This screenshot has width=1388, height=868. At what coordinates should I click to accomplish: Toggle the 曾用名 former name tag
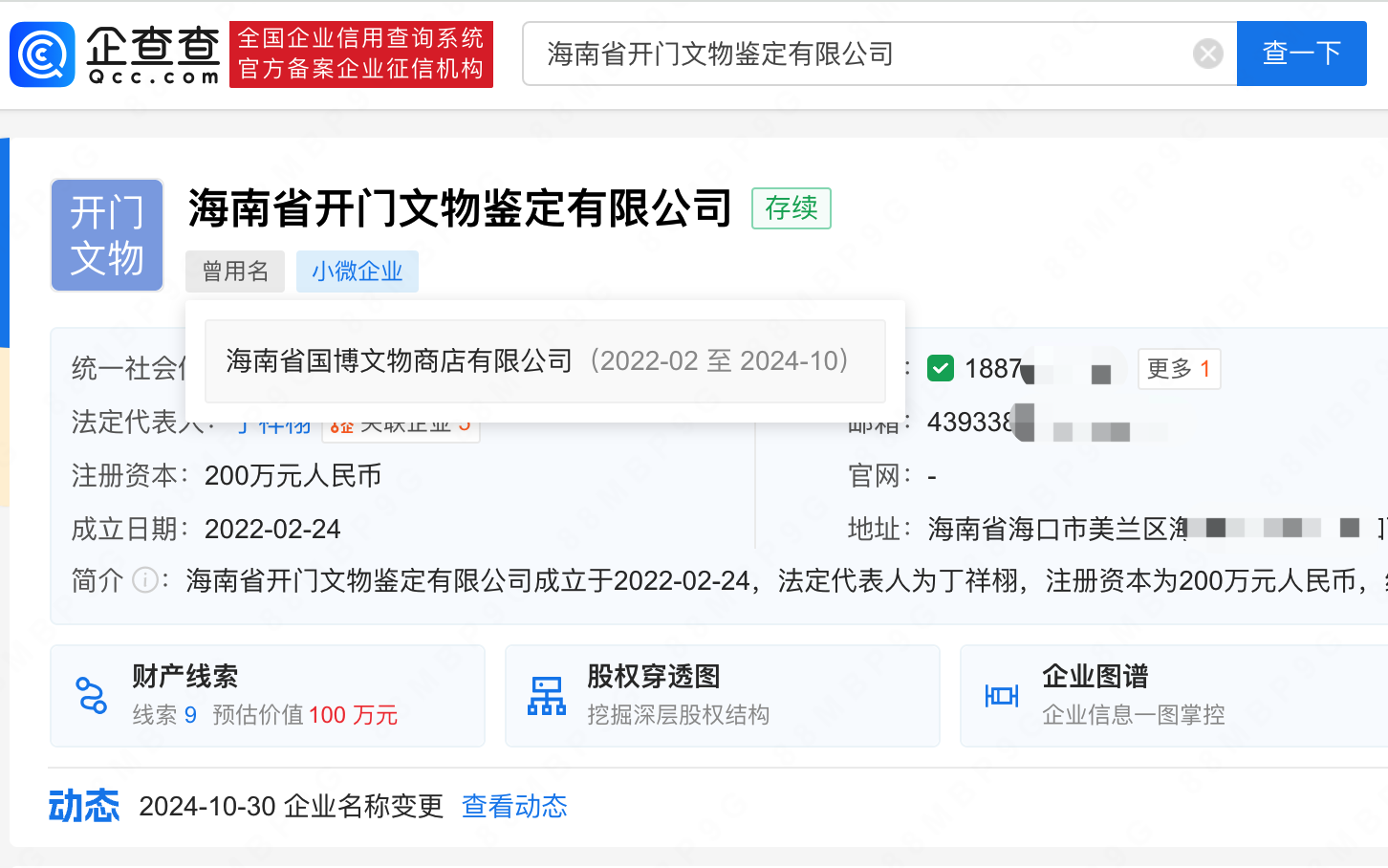(x=235, y=271)
